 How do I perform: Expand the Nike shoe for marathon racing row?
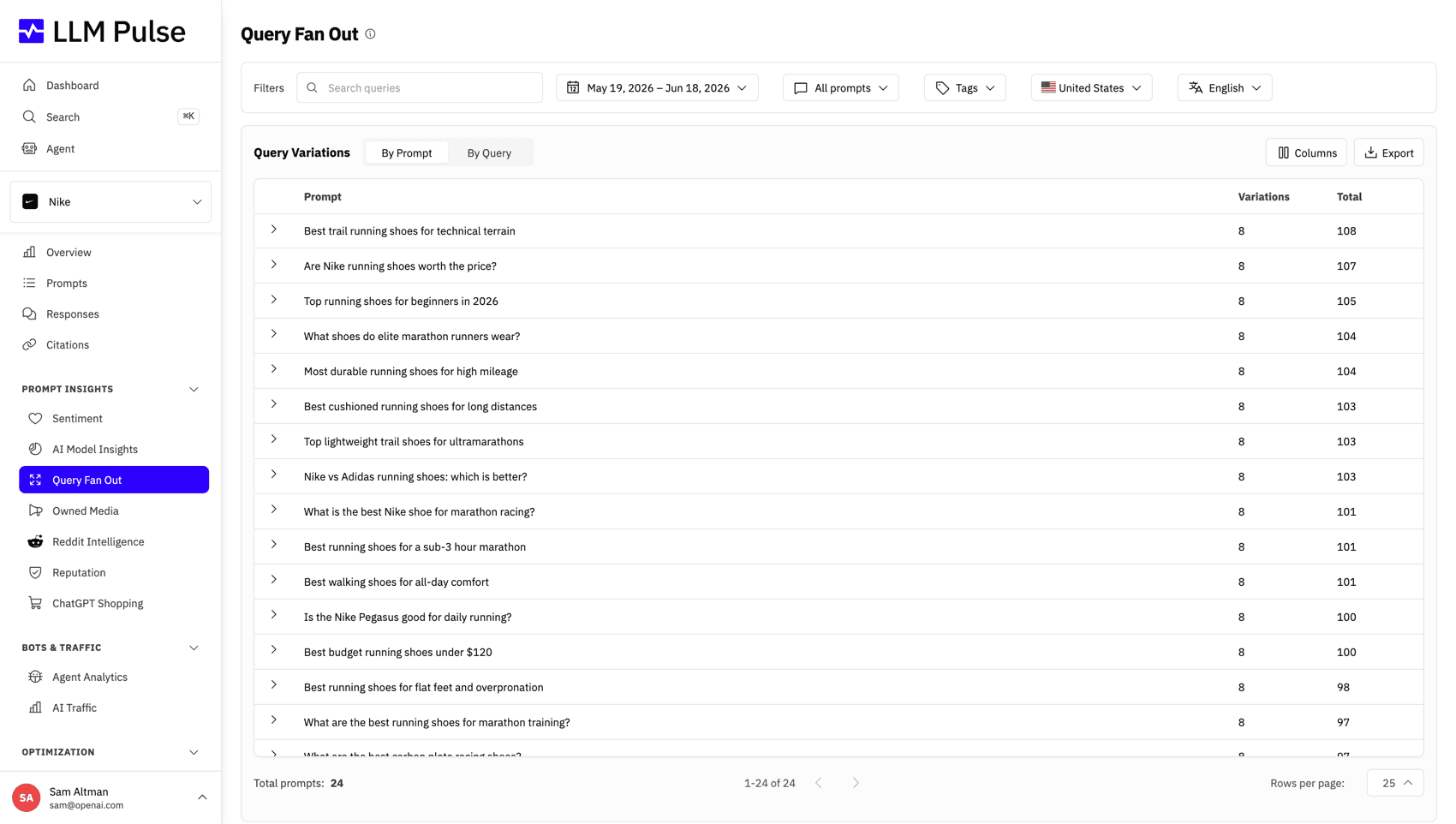(274, 510)
